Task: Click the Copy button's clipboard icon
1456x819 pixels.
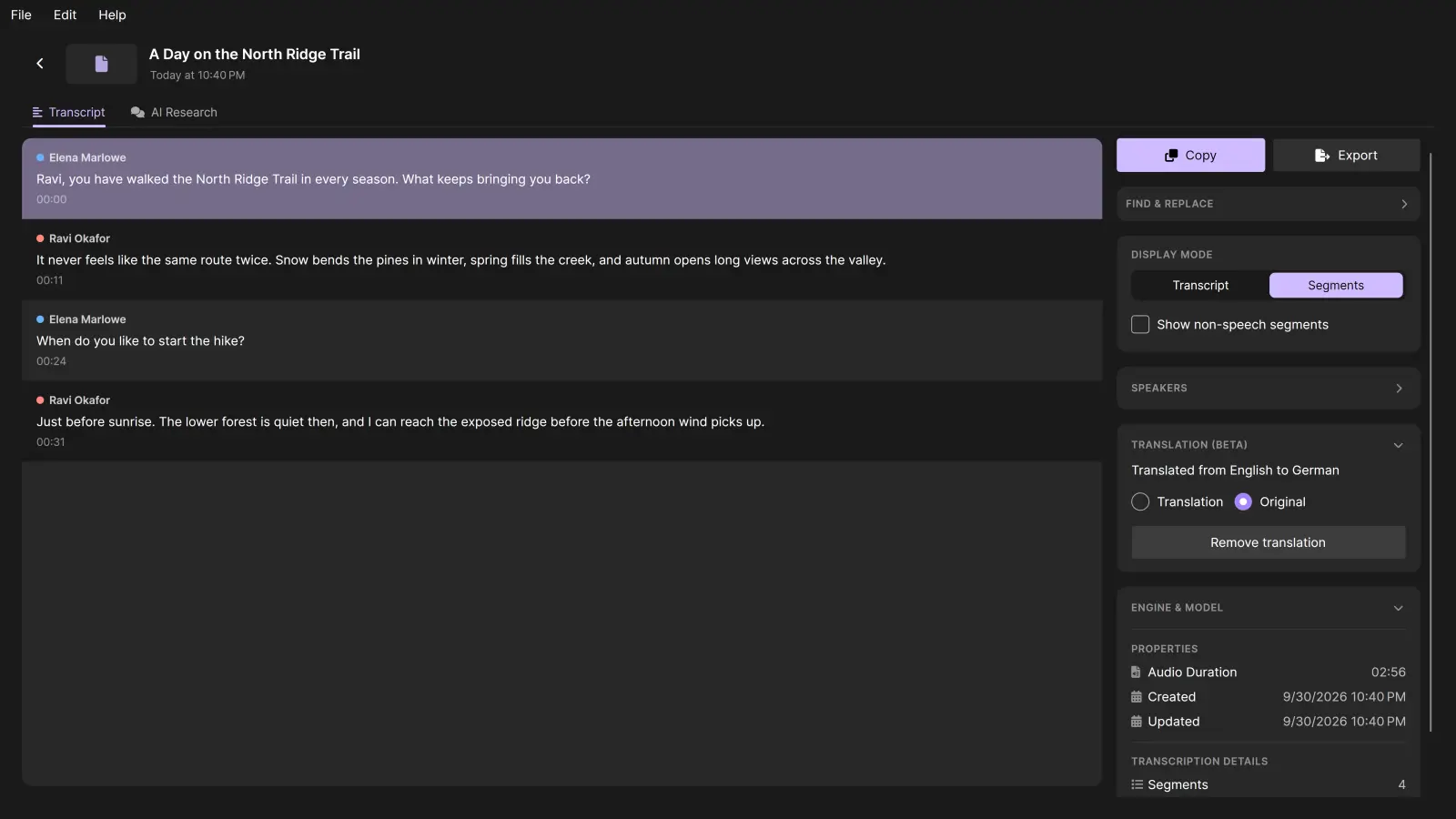Action: point(1171,156)
